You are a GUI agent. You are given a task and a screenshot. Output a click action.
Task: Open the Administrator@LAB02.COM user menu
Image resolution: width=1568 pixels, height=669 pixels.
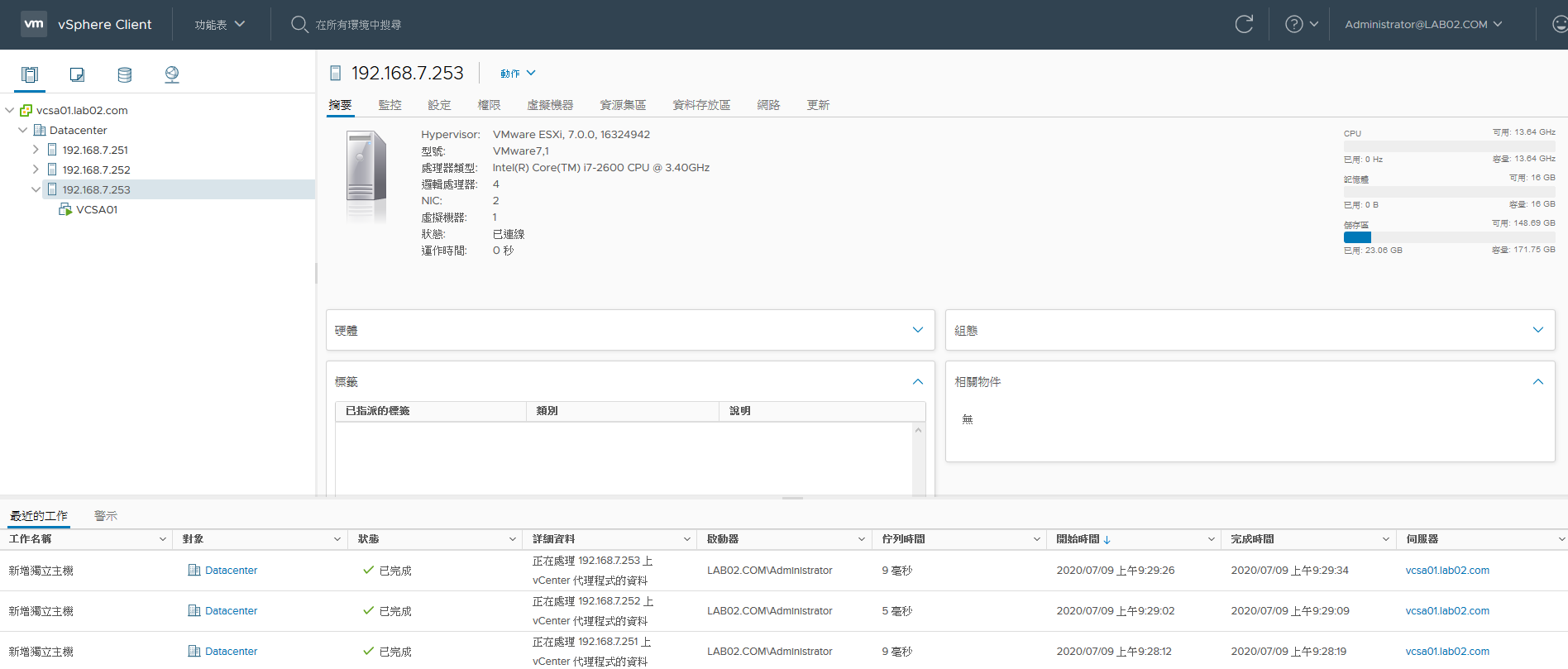1423,24
